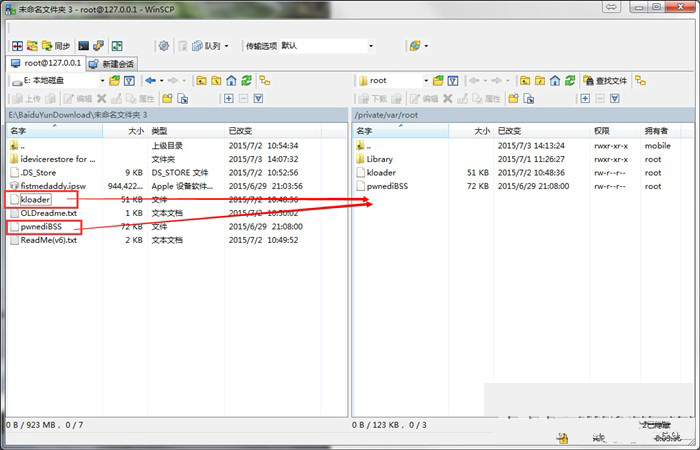The width and height of the screenshot is (700, 450).
Task: Click the Preferences gear icon
Action: pos(164,46)
